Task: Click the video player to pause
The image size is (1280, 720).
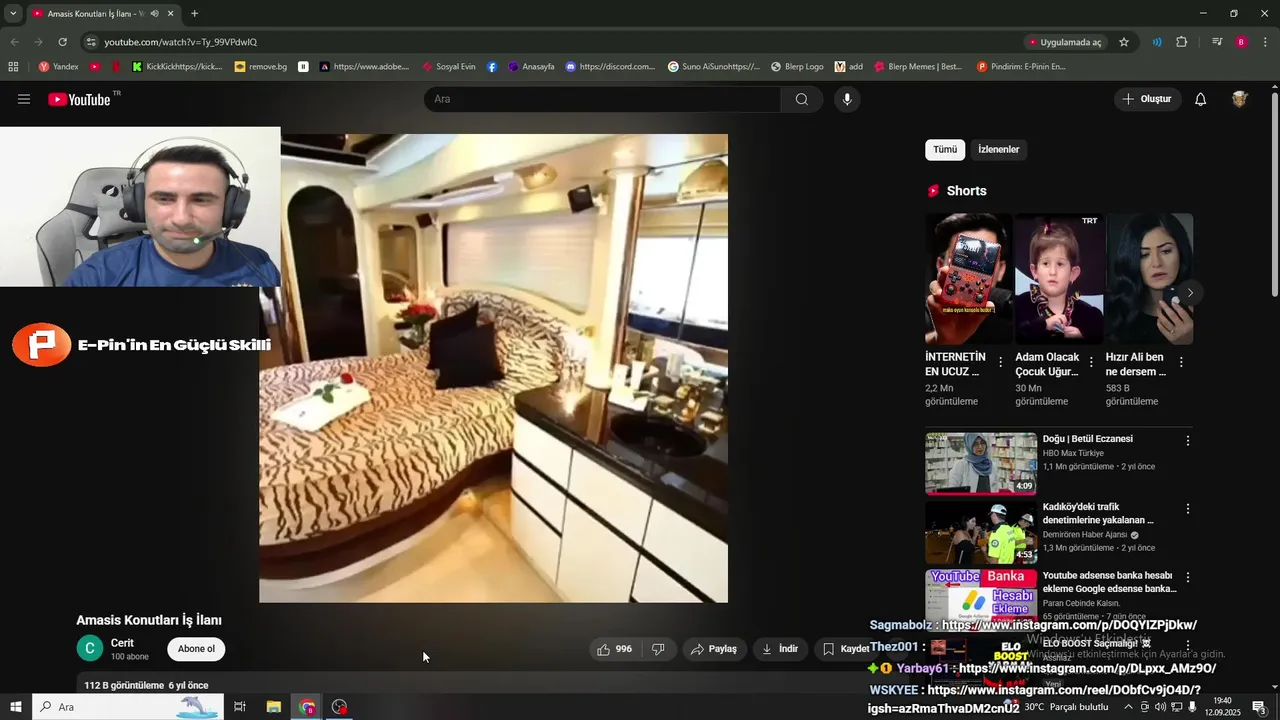Action: (493, 368)
